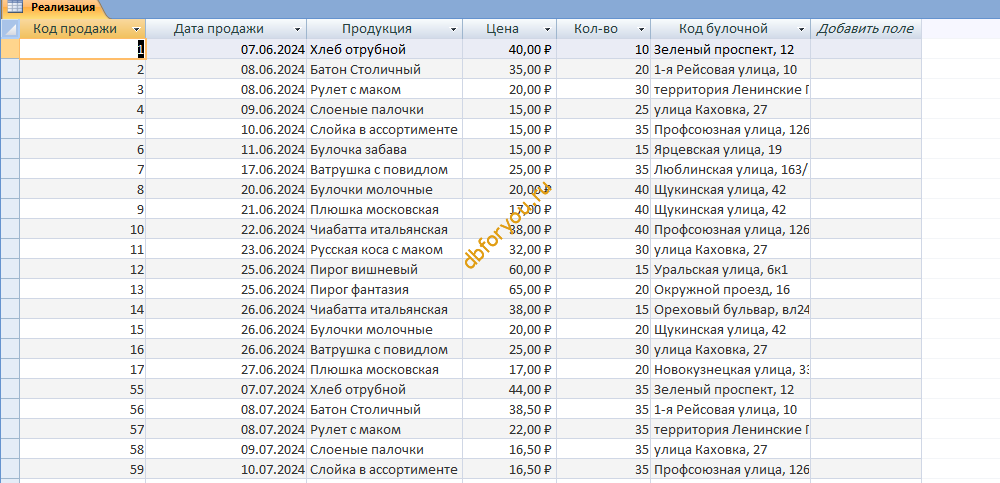Click the Ярцевская улица, 19 address cell
This screenshot has height=483, width=1000.
point(731,150)
